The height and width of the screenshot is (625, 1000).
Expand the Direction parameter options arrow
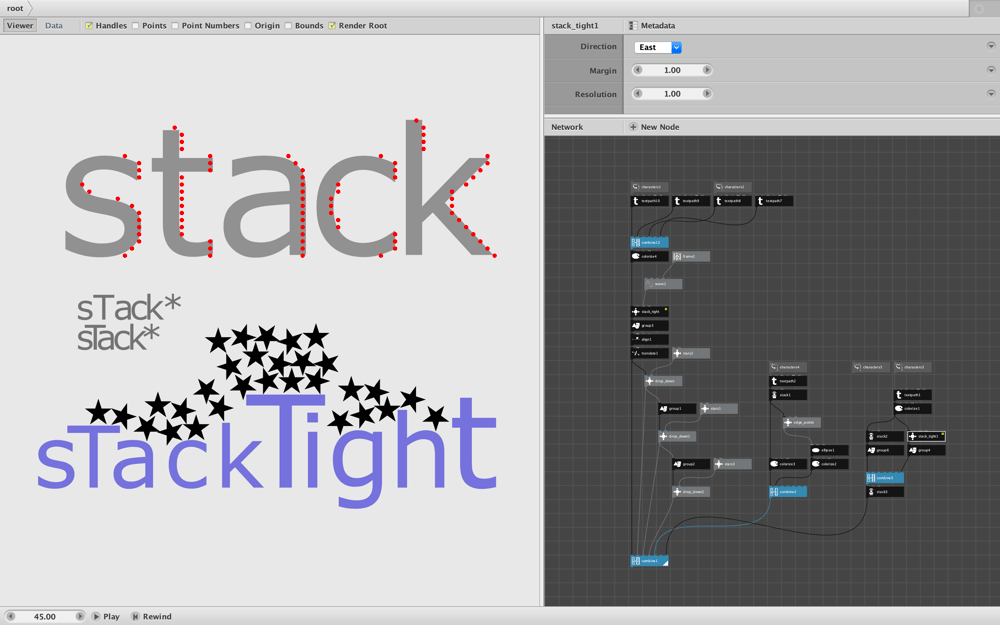[991, 46]
